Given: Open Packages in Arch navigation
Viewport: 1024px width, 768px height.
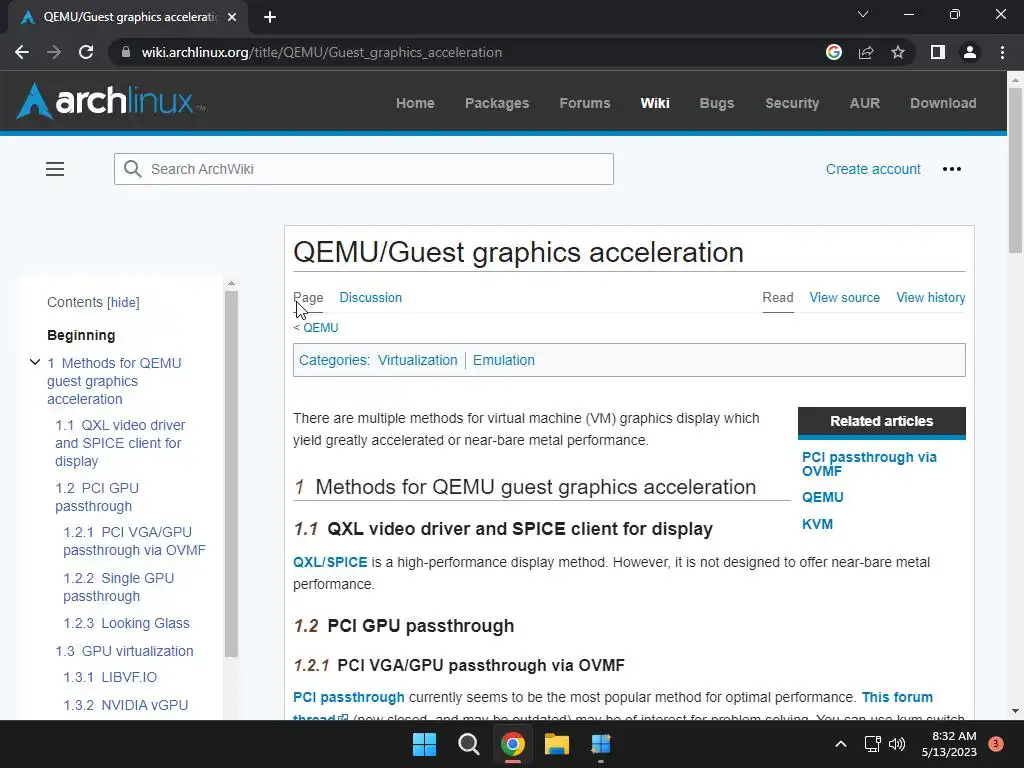Looking at the screenshot, I should click(497, 103).
